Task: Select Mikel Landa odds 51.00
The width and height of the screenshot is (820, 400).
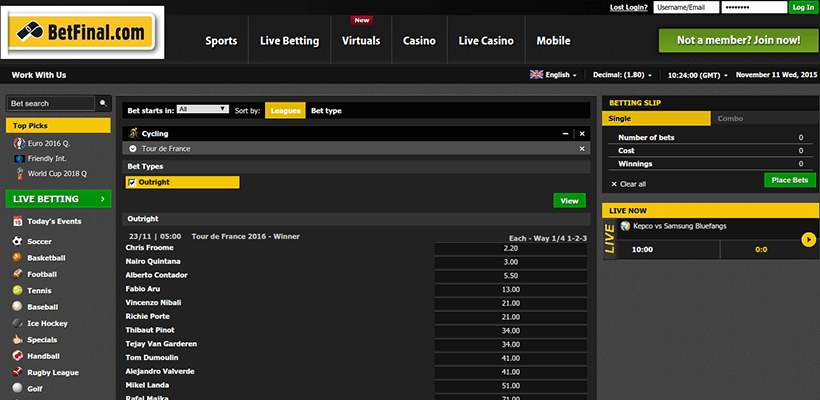Action: [x=510, y=385]
